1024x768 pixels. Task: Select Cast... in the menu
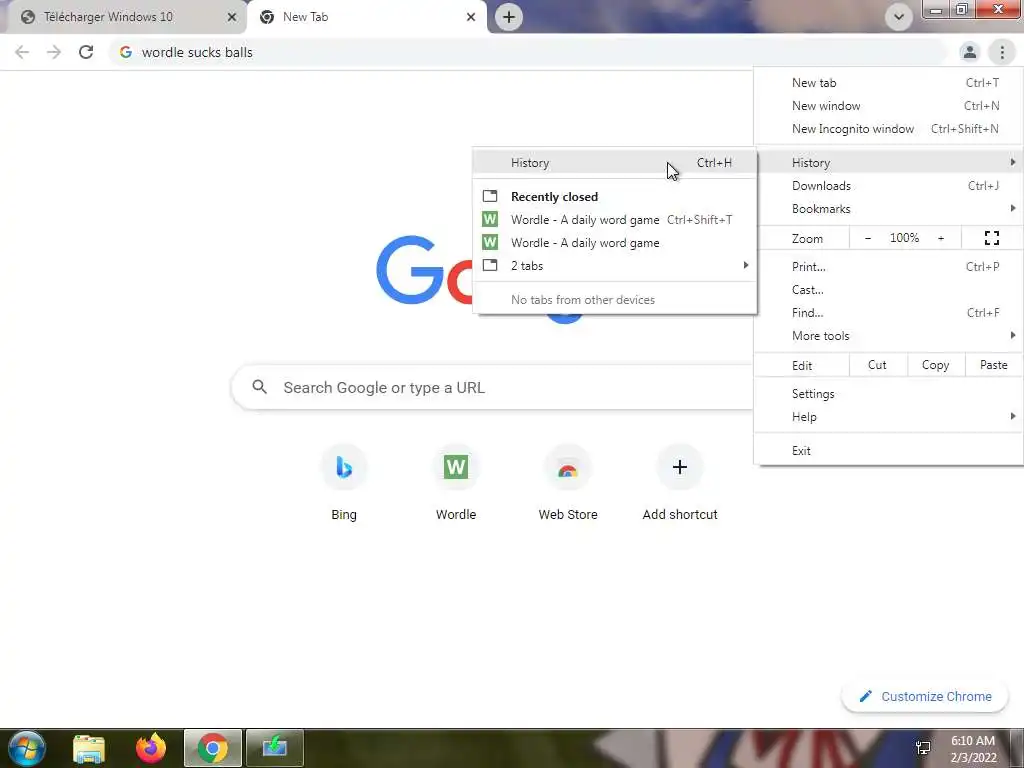point(888,290)
